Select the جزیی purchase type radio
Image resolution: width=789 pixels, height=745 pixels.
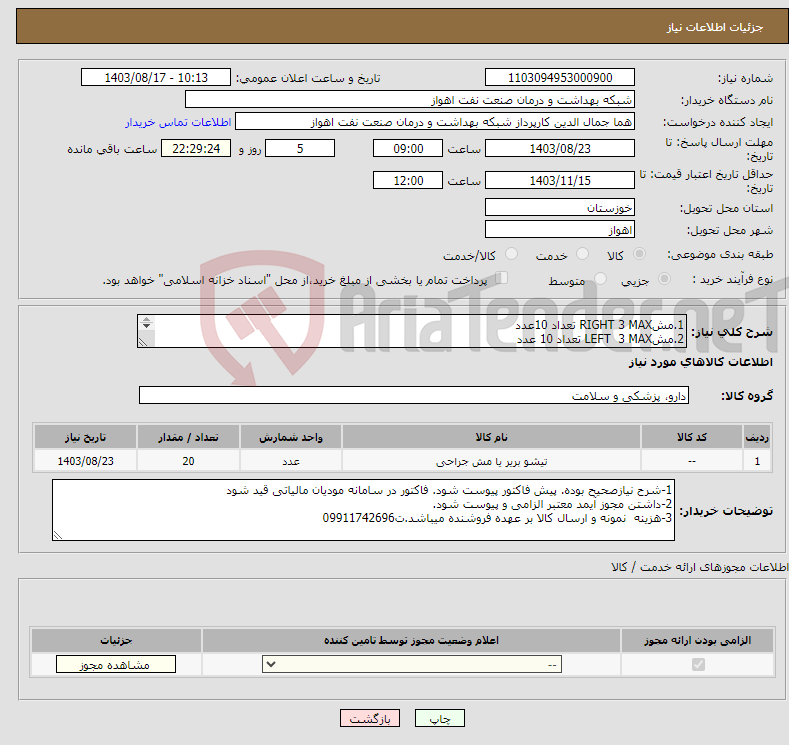[x=664, y=279]
